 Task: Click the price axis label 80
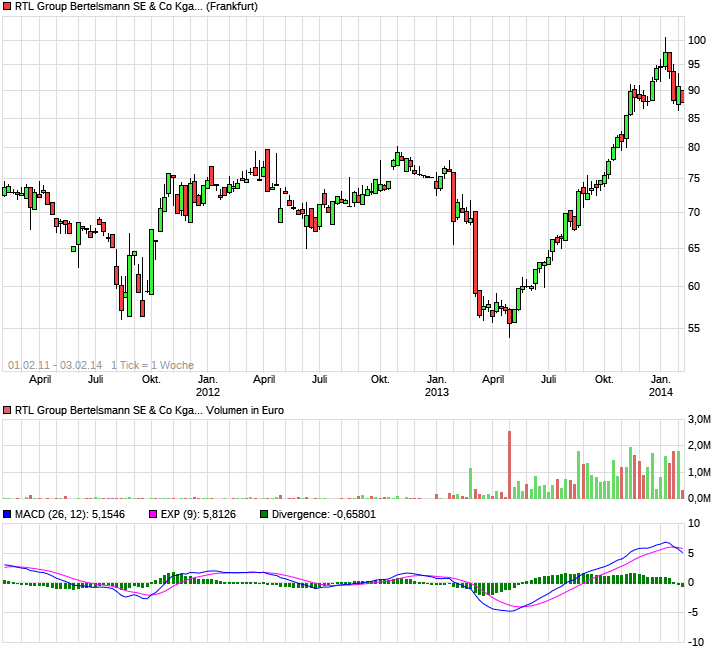694,147
